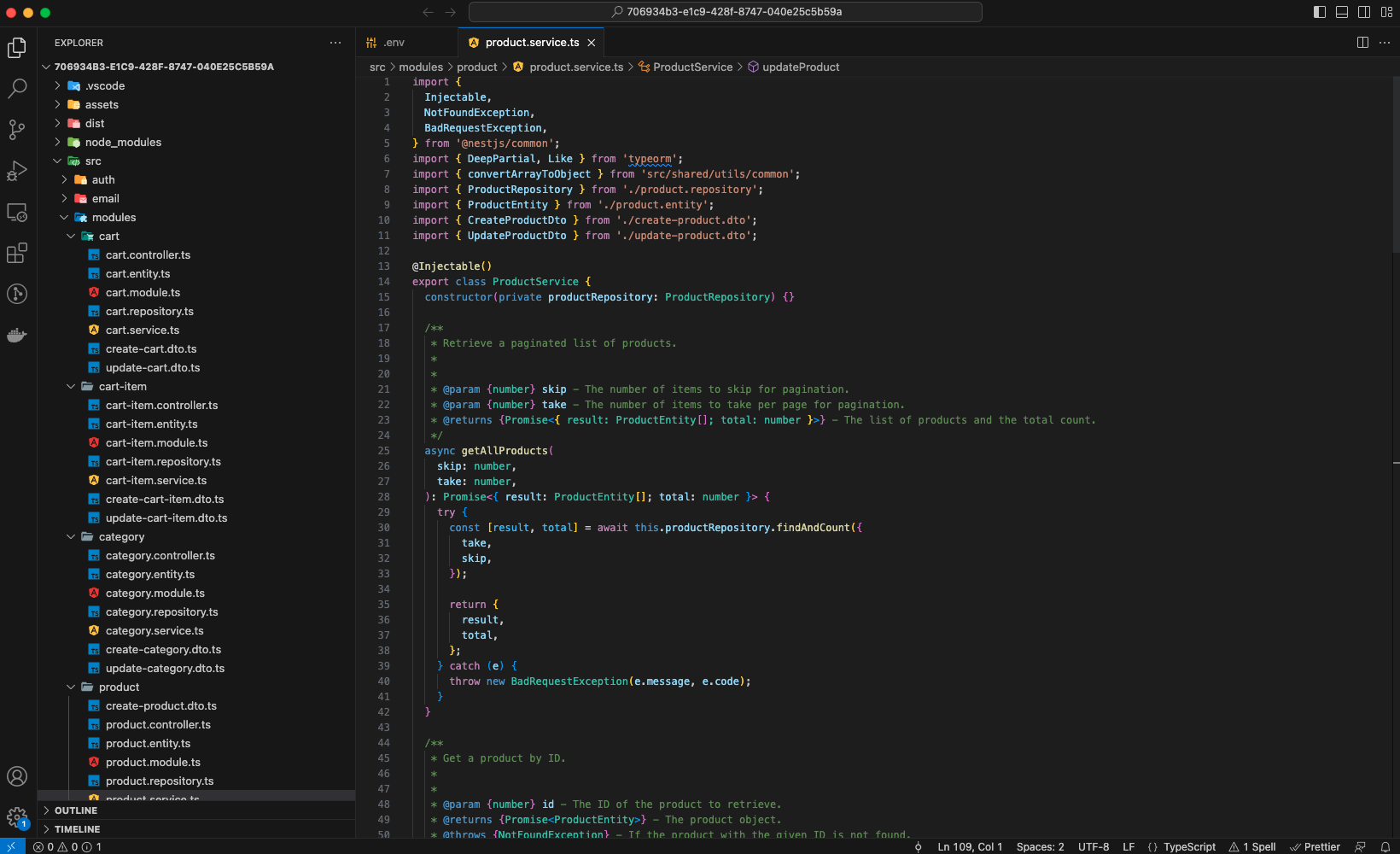1400x854 pixels.
Task: Split the editor to the right
Action: pyautogui.click(x=1362, y=43)
